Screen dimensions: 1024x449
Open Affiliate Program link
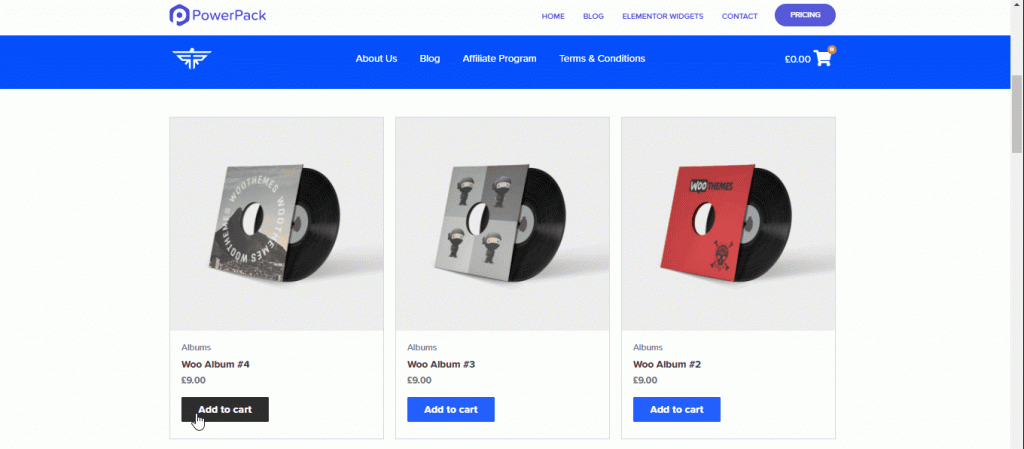pyautogui.click(x=500, y=59)
